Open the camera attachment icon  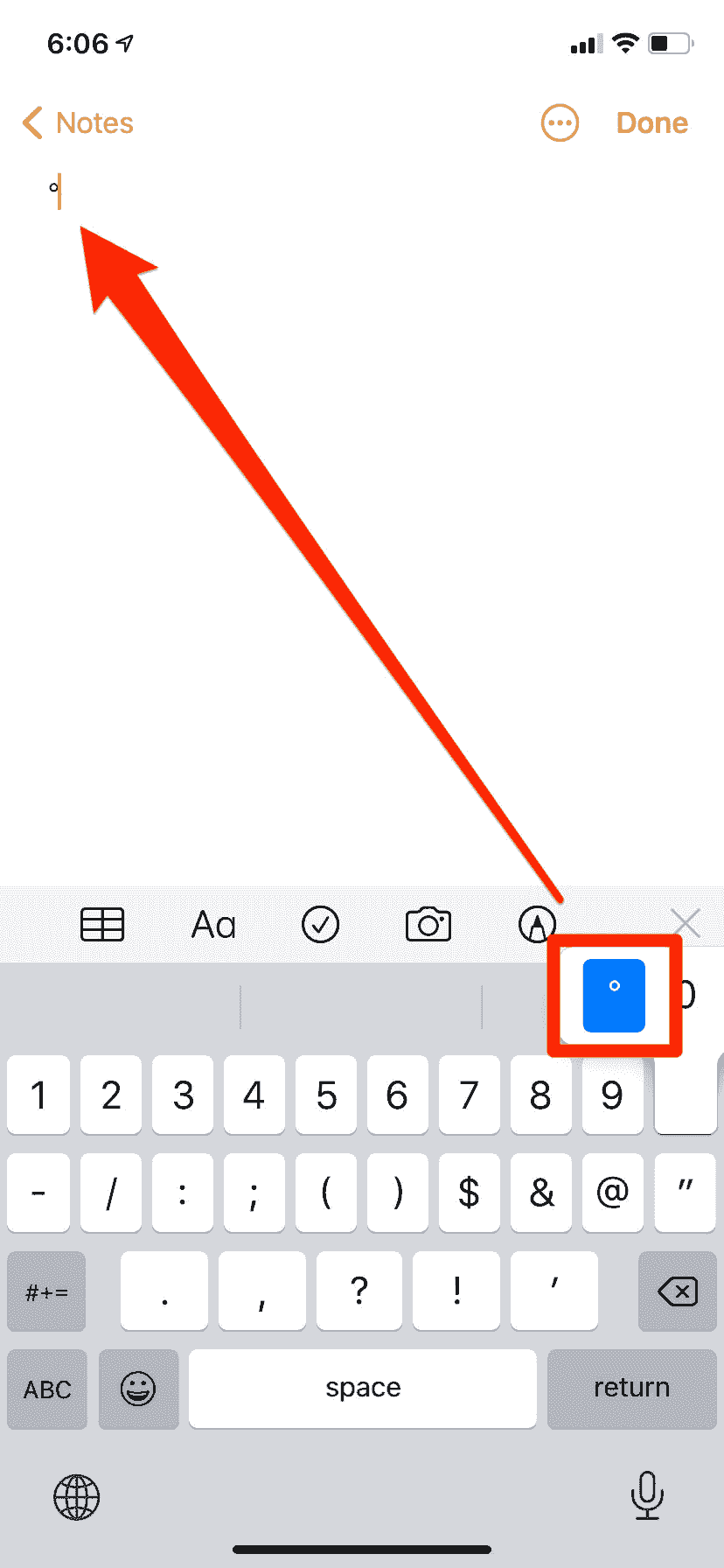[x=428, y=924]
